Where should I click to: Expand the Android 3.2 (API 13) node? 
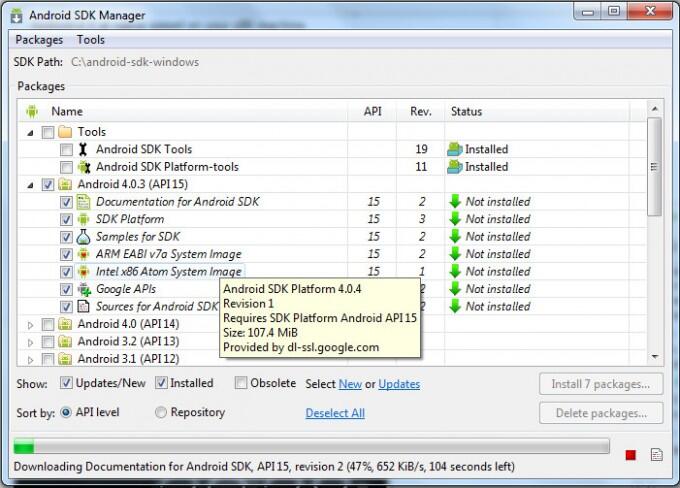[x=30, y=342]
